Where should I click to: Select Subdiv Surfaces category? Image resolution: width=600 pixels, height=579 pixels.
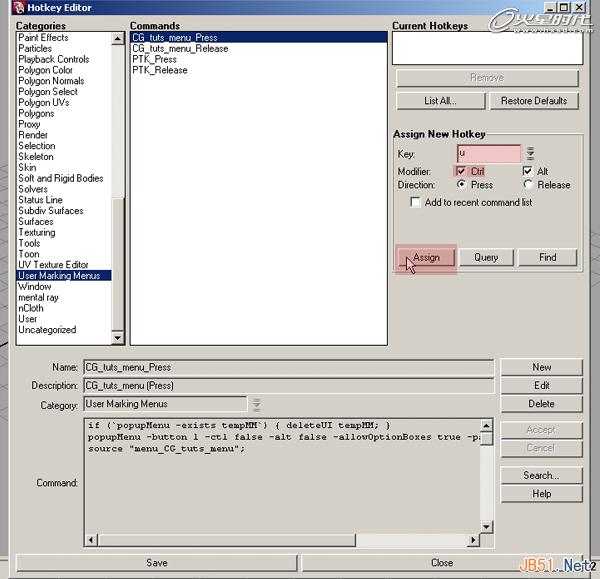(64, 210)
